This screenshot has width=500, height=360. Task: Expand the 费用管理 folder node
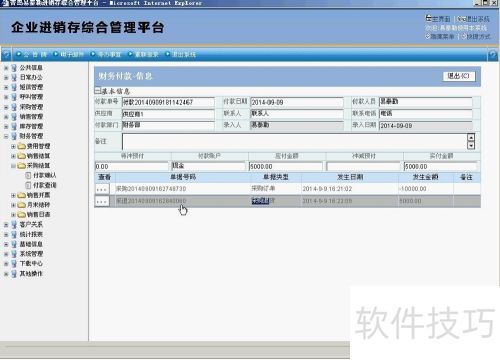coord(13,146)
